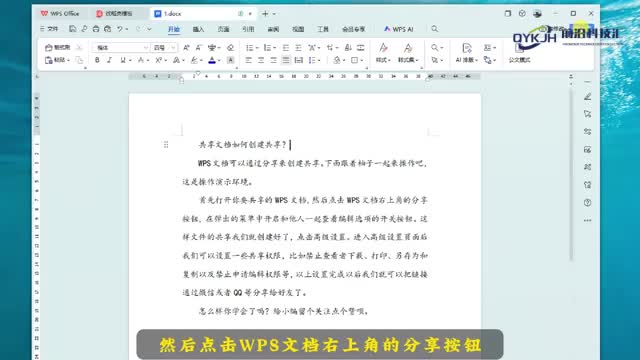Copy selection icon
Screen dimensions: 640x360
point(80,60)
